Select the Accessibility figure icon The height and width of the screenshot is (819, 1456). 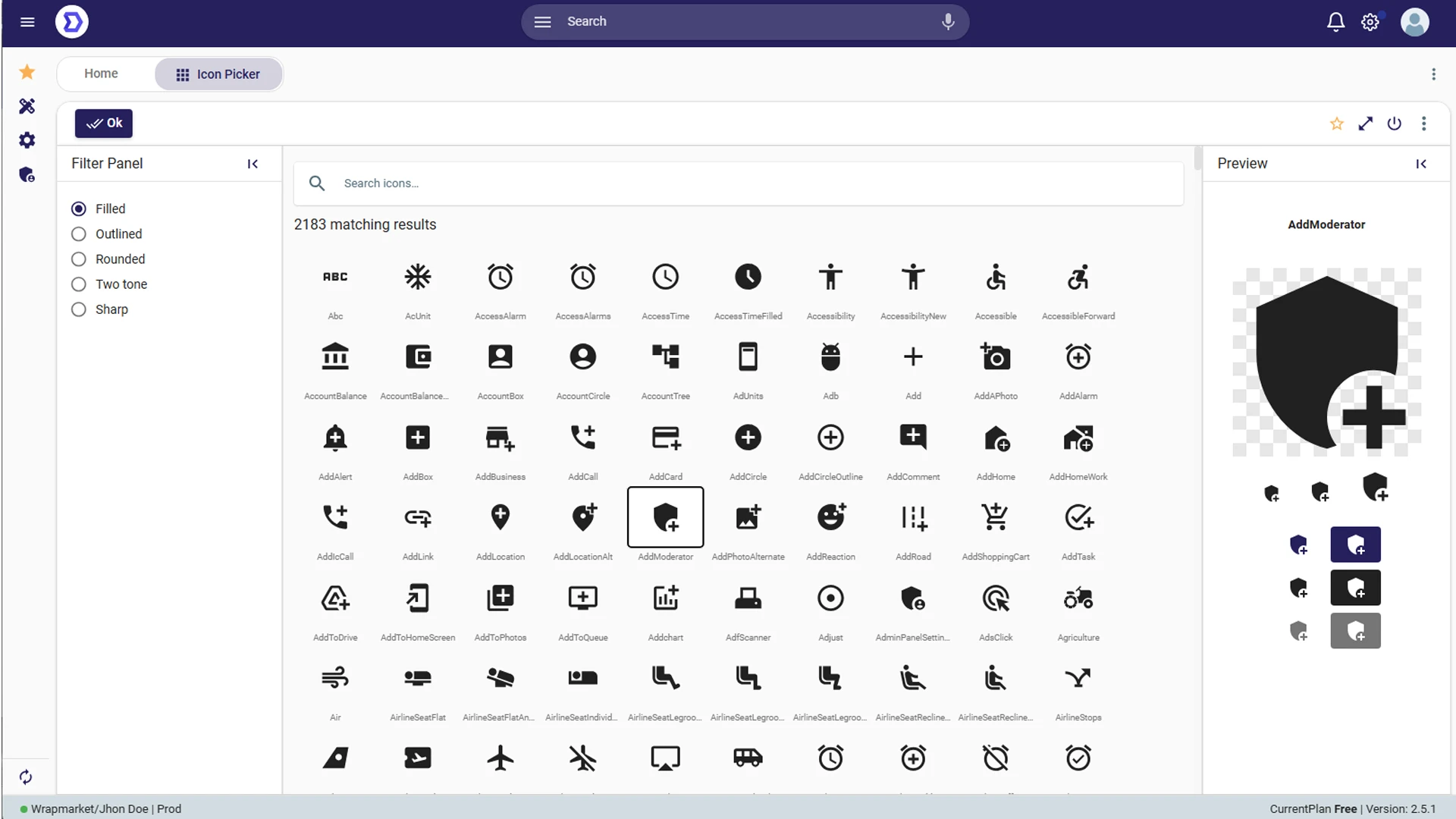click(830, 277)
